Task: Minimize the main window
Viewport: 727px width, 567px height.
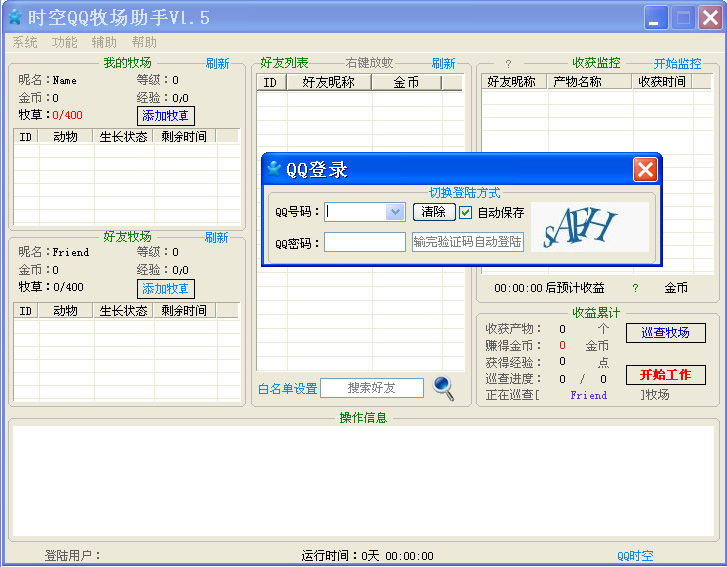Action: tap(656, 18)
